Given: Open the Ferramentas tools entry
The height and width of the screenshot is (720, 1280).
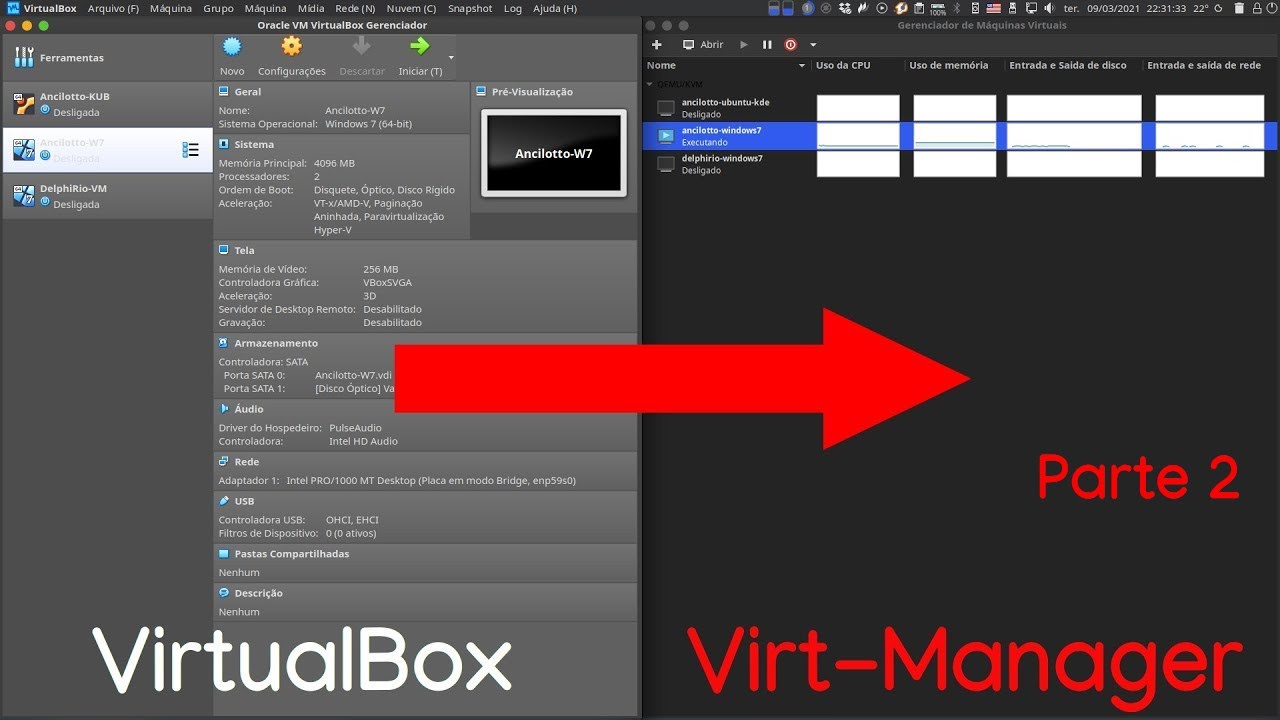Looking at the screenshot, I should (x=107, y=58).
